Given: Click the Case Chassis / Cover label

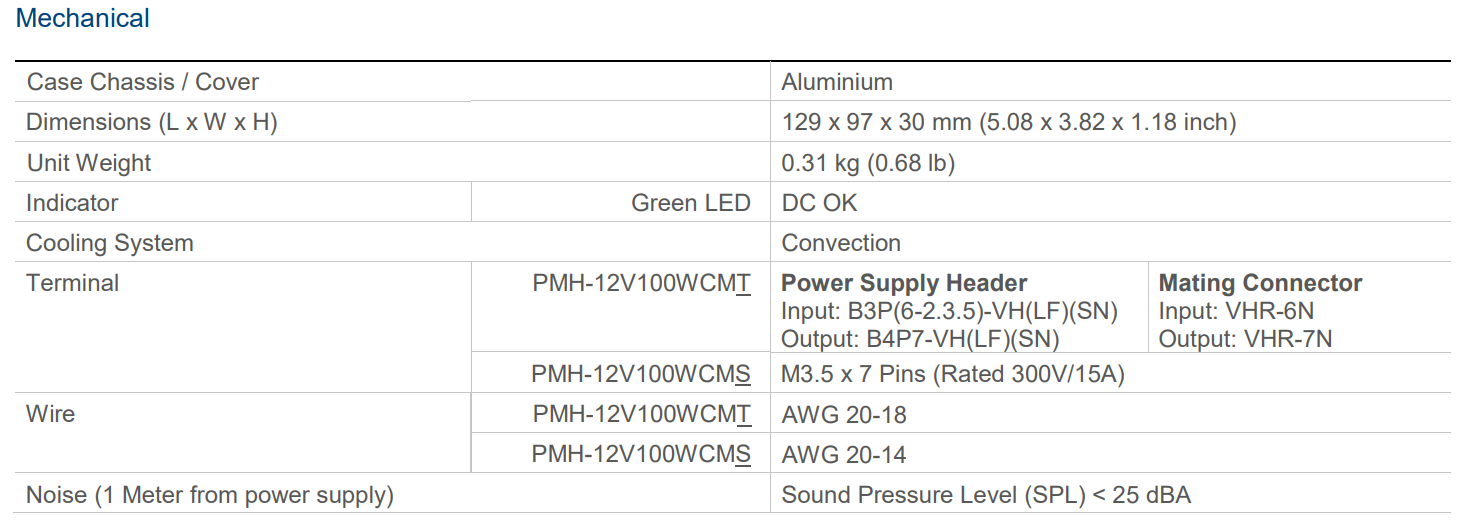Looking at the screenshot, I should pyautogui.click(x=142, y=82).
